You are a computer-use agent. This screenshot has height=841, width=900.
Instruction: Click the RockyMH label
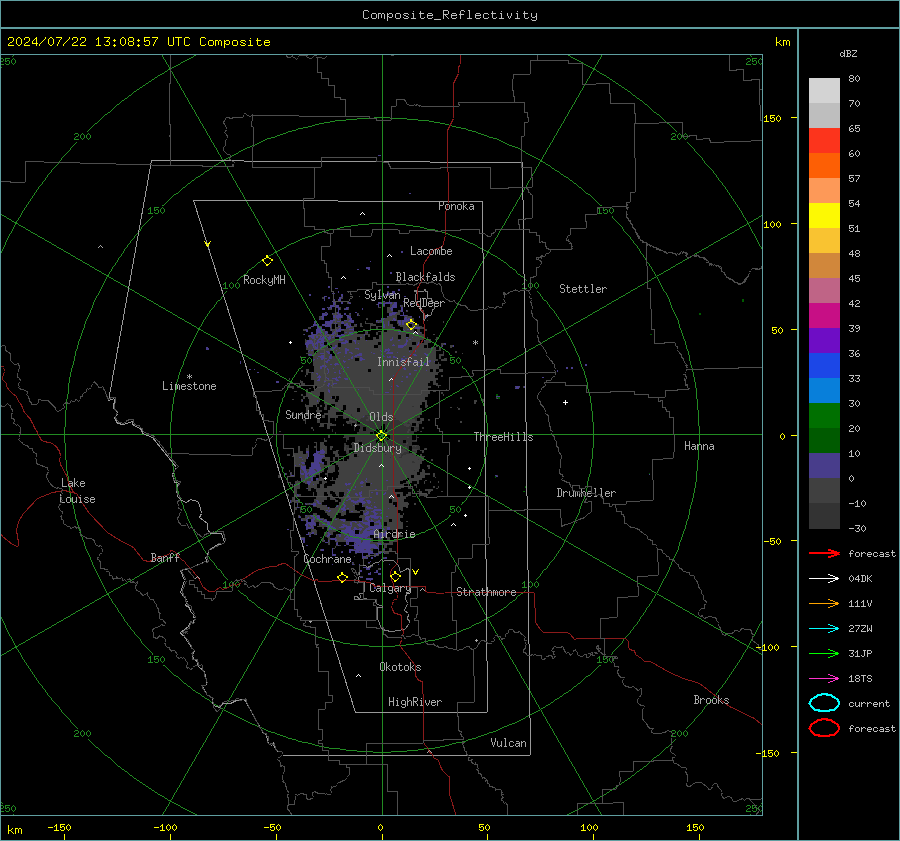tap(264, 280)
